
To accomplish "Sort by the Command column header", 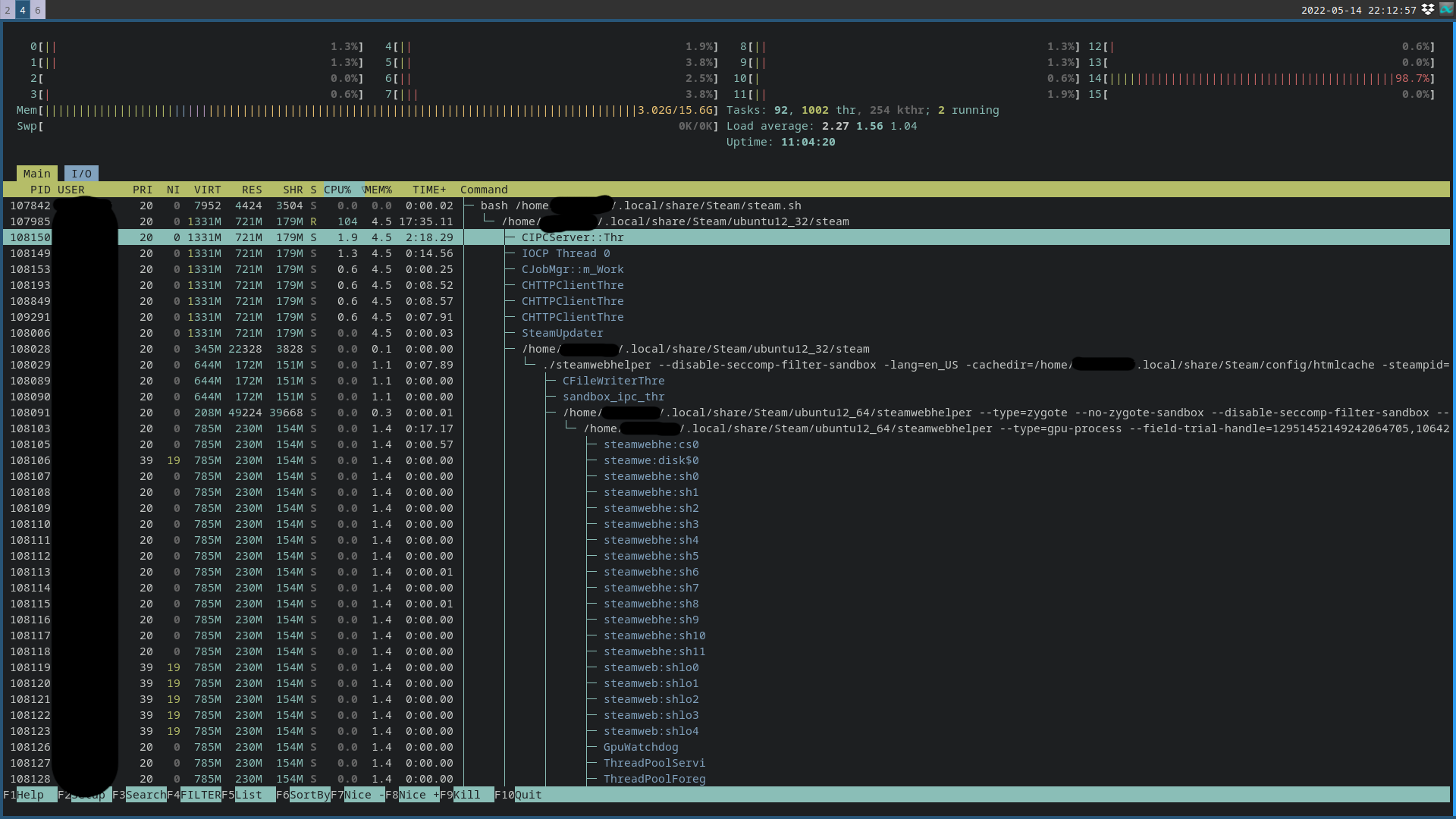I will pyautogui.click(x=484, y=190).
